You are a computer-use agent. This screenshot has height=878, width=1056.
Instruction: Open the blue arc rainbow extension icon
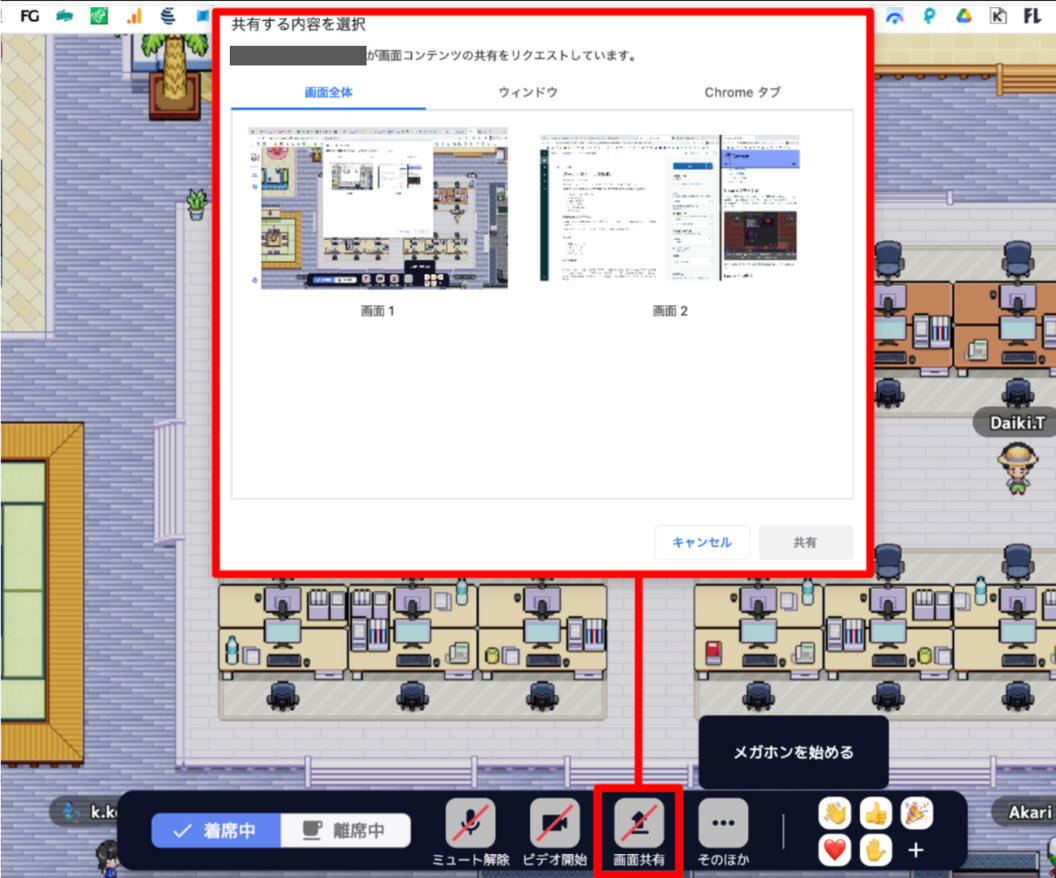(894, 16)
